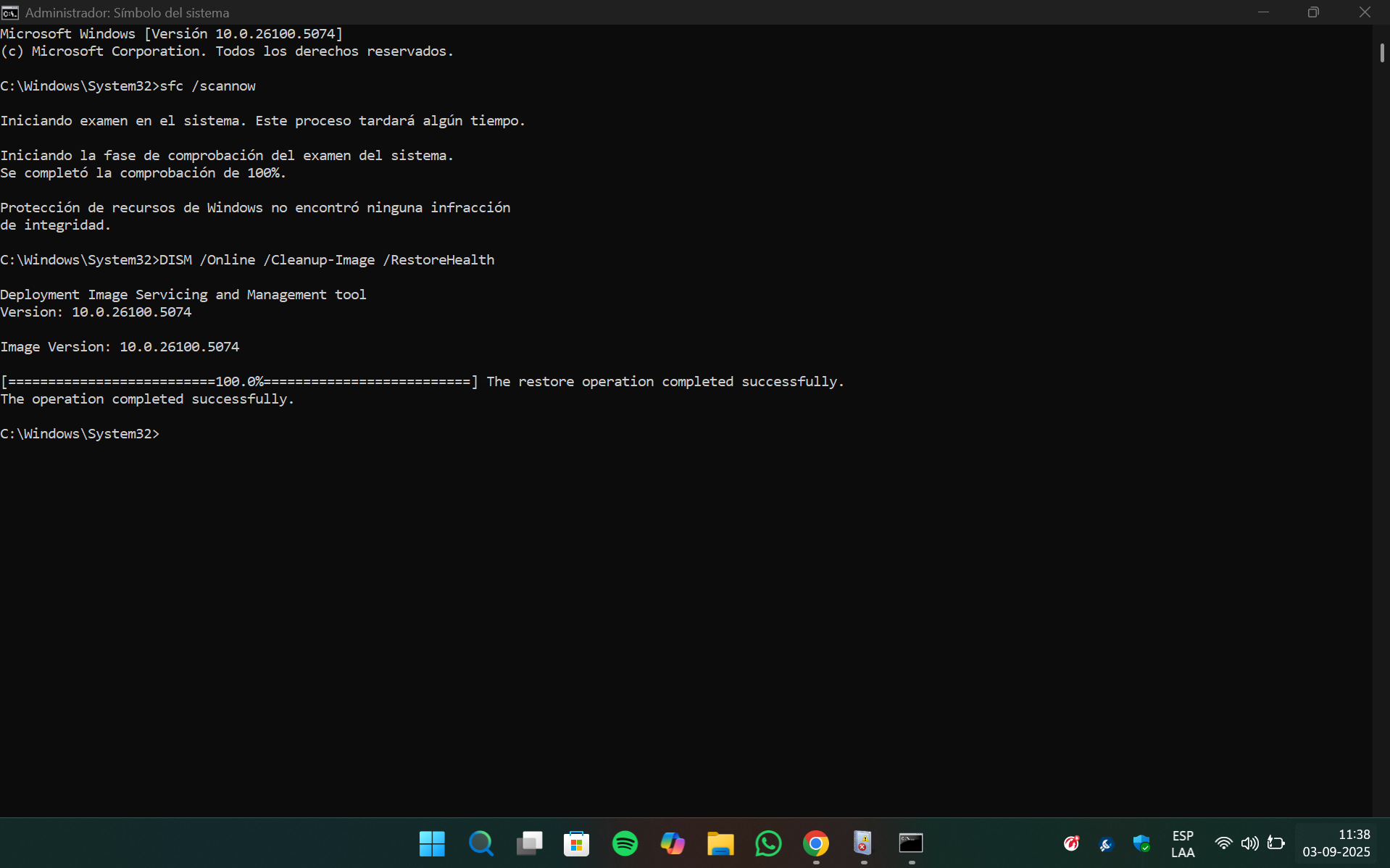Image resolution: width=1390 pixels, height=868 pixels.
Task: Click '100.0%' in the progress bar line
Action: [239, 382]
